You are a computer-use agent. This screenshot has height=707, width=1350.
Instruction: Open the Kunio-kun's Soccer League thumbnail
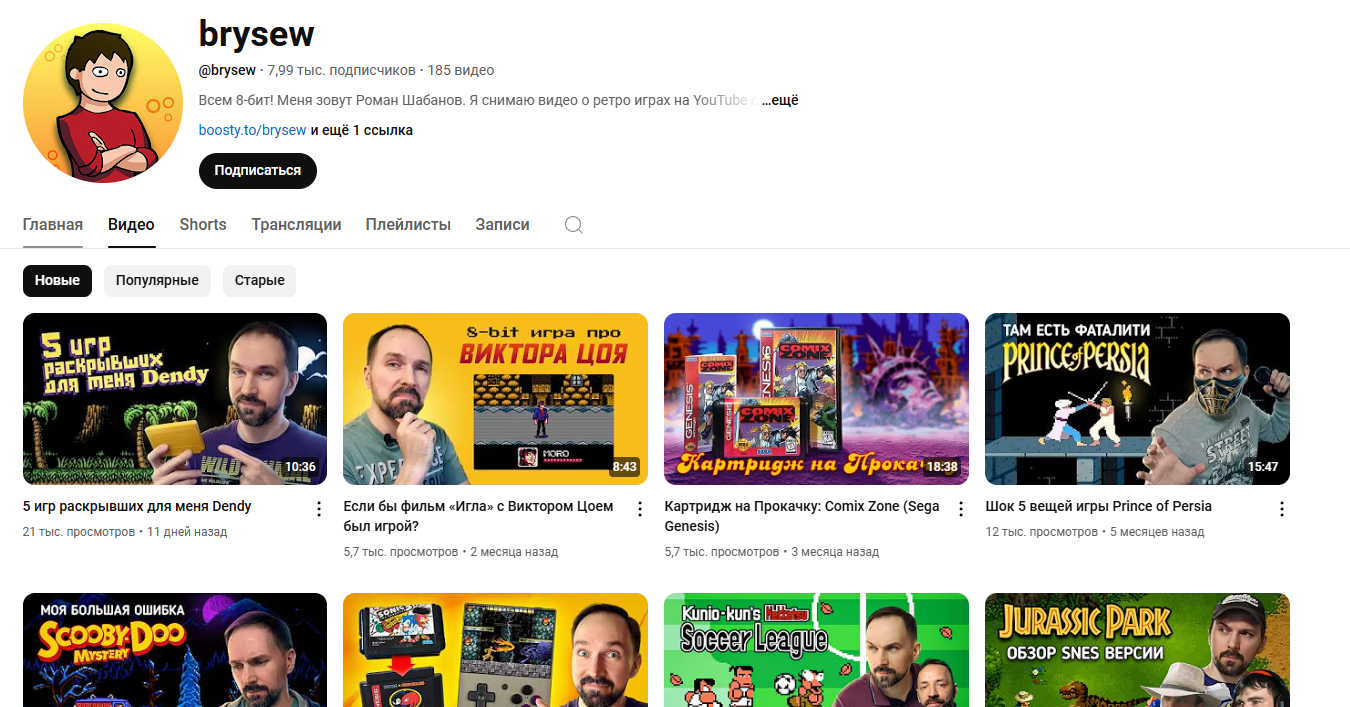[816, 650]
